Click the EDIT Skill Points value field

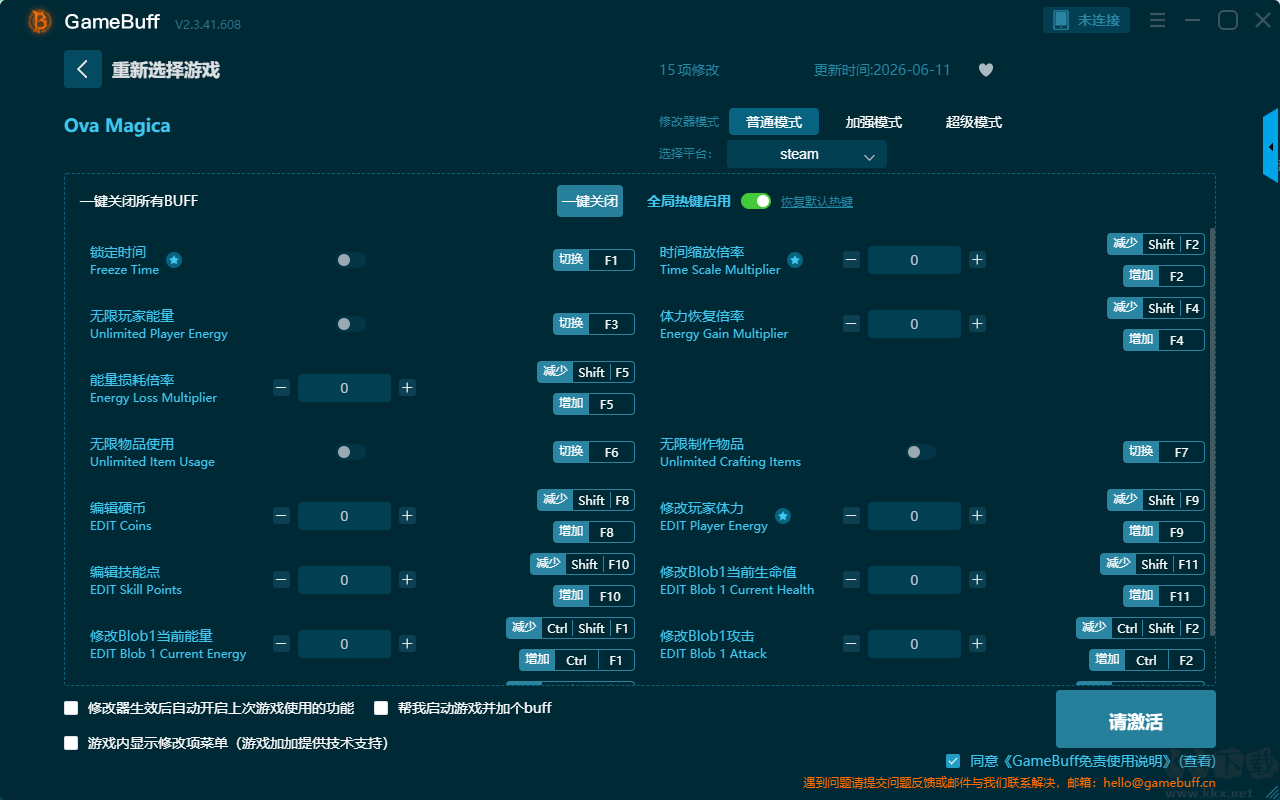tap(344, 580)
